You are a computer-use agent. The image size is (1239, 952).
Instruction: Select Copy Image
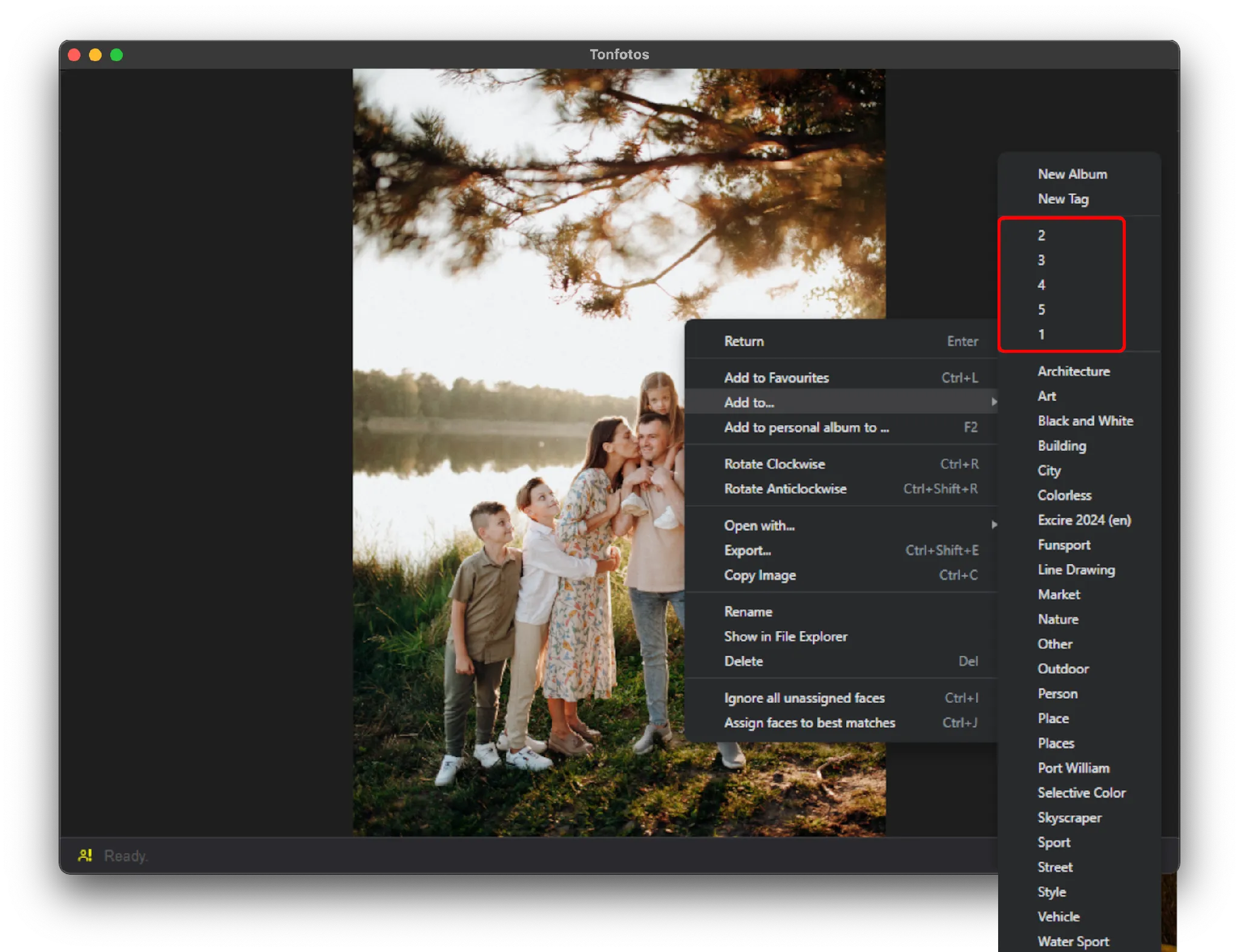tap(841, 575)
